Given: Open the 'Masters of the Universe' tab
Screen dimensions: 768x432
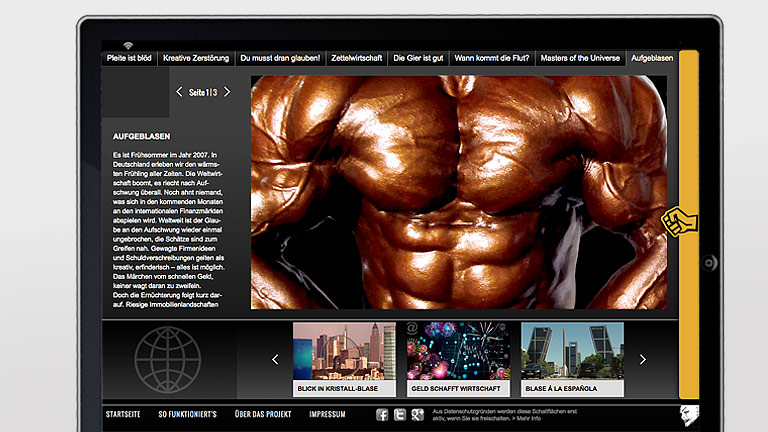Looking at the screenshot, I should point(580,58).
